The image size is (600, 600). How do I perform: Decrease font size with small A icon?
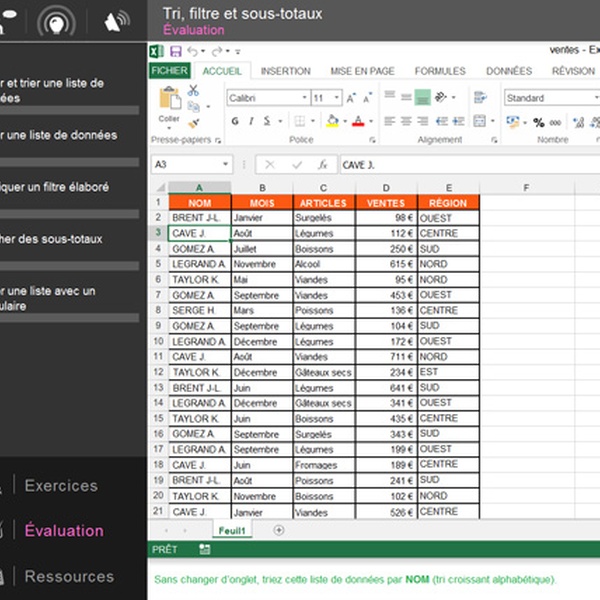pyautogui.click(x=367, y=98)
